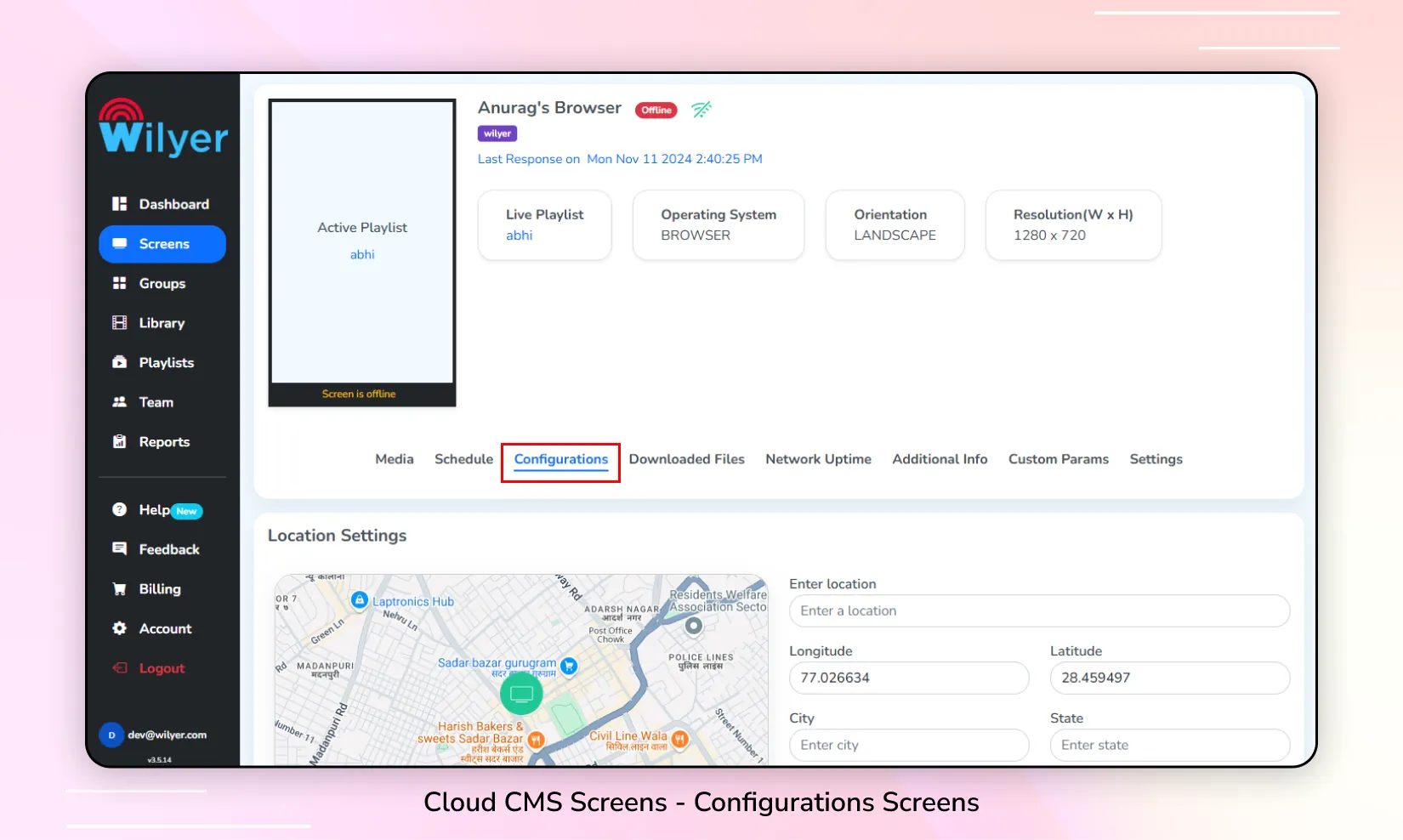
Task: Click the dev@wilyer.com user email
Action: click(x=168, y=735)
